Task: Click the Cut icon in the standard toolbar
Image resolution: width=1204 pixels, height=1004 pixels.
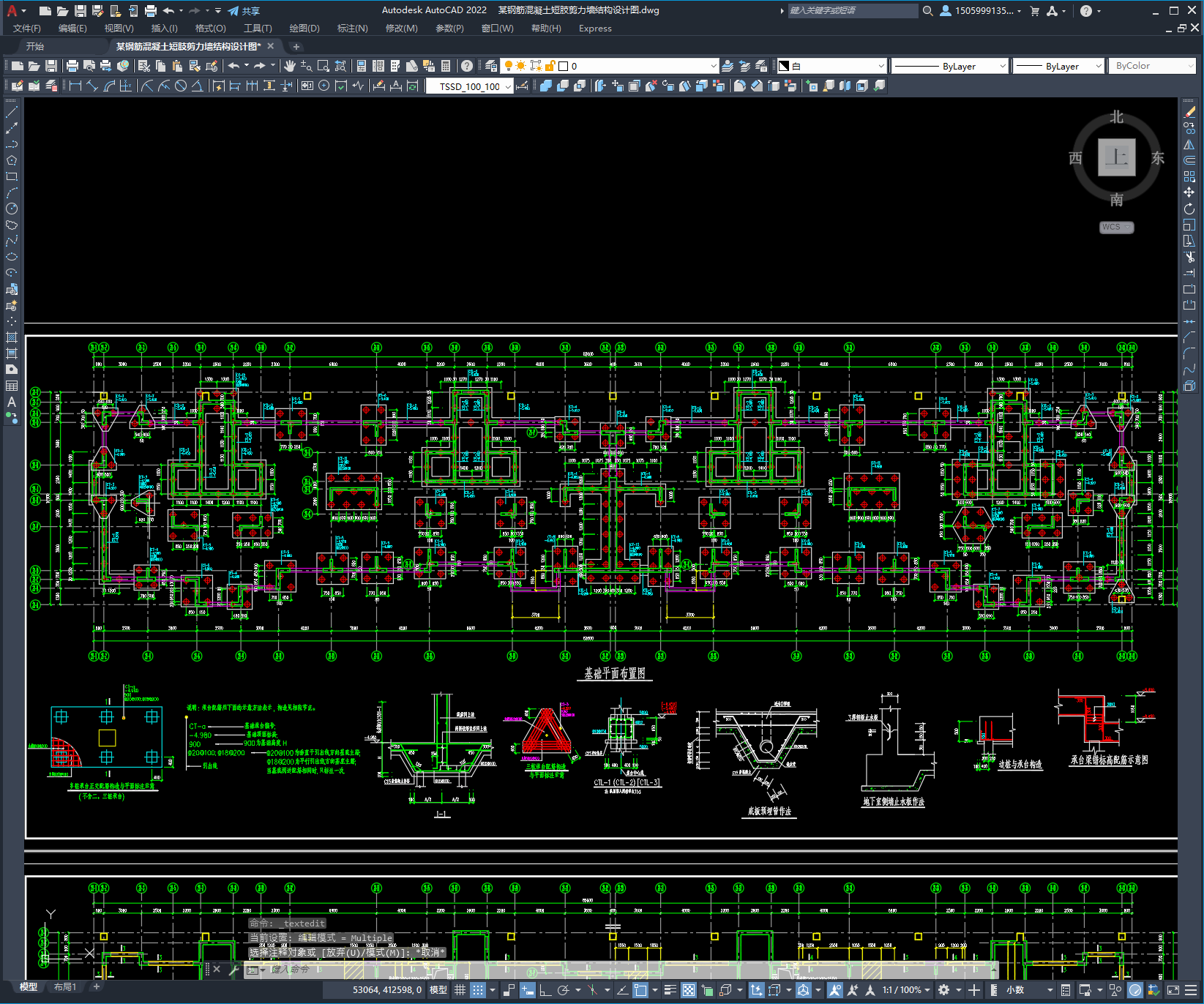Action: click(x=144, y=66)
